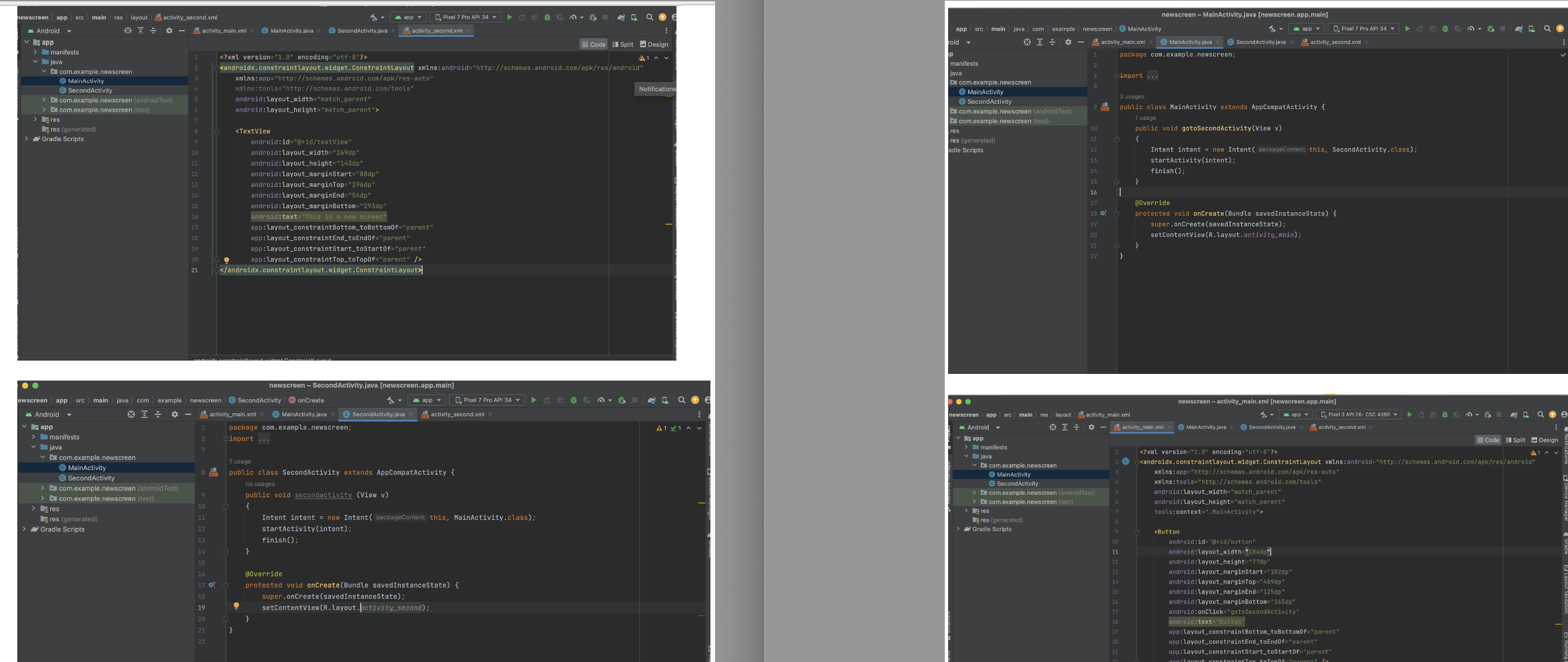The height and width of the screenshot is (662, 1568).
Task: Click layout breadcrumb in activity_second.xml window
Action: coord(138,17)
